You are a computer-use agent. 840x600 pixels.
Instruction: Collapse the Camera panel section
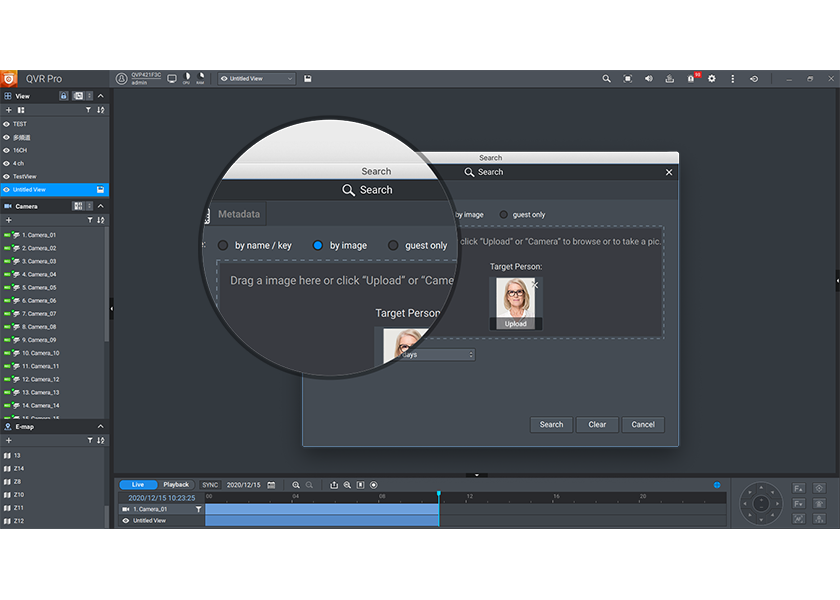tap(101, 206)
